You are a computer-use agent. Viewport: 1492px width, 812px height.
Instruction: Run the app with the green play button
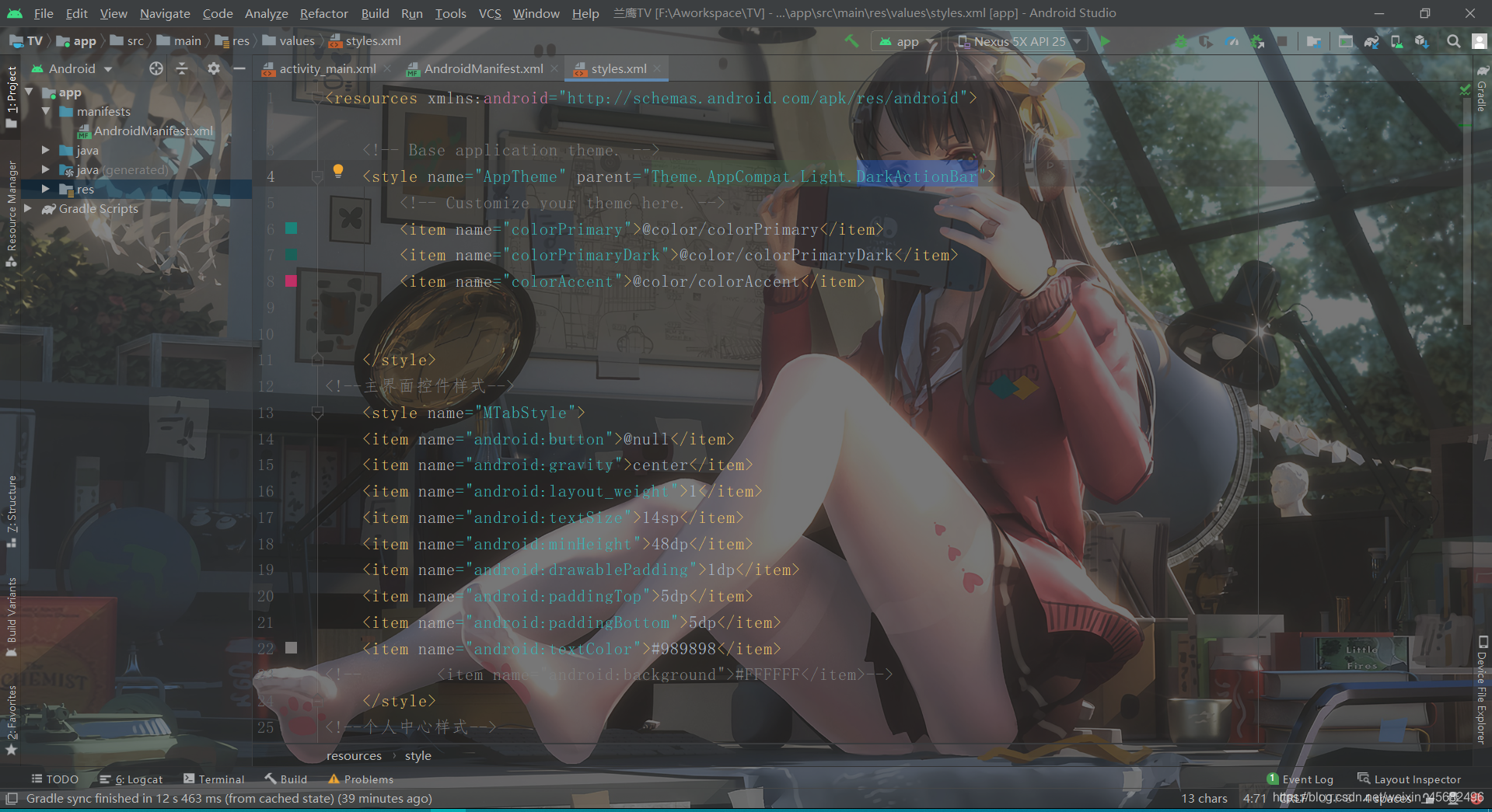[1105, 41]
